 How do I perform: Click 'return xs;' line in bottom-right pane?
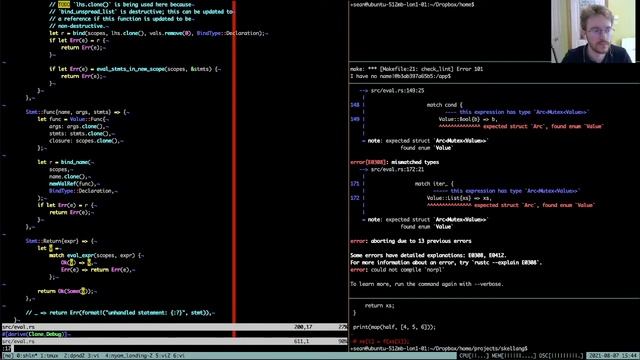380,305
